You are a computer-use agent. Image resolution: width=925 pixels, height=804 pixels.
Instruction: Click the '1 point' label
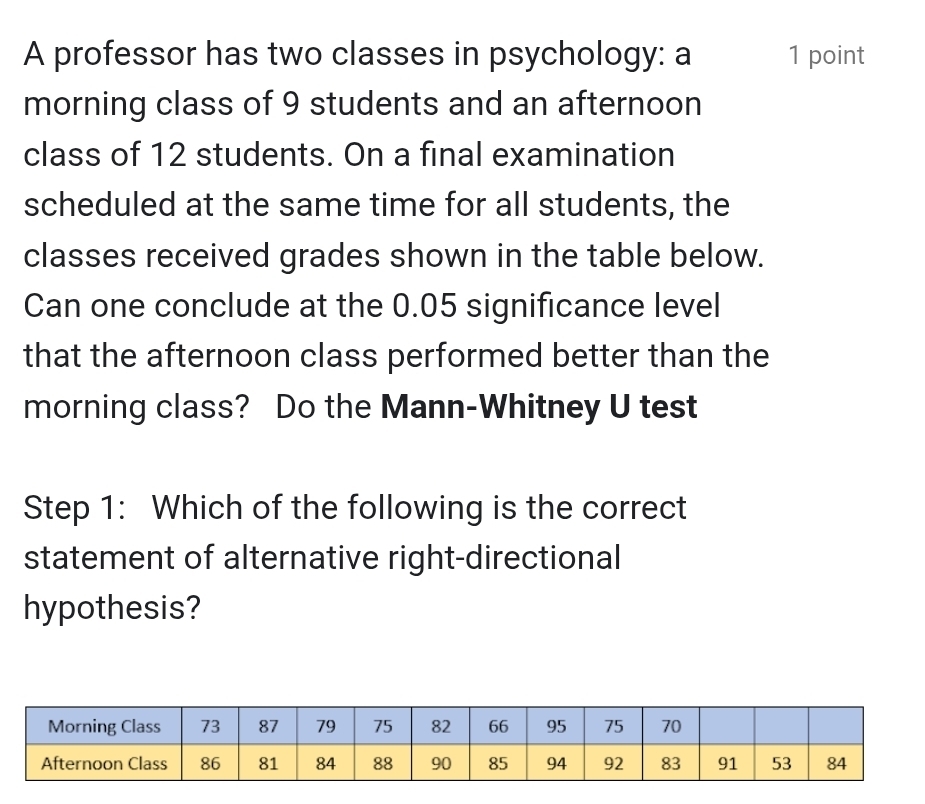point(826,55)
